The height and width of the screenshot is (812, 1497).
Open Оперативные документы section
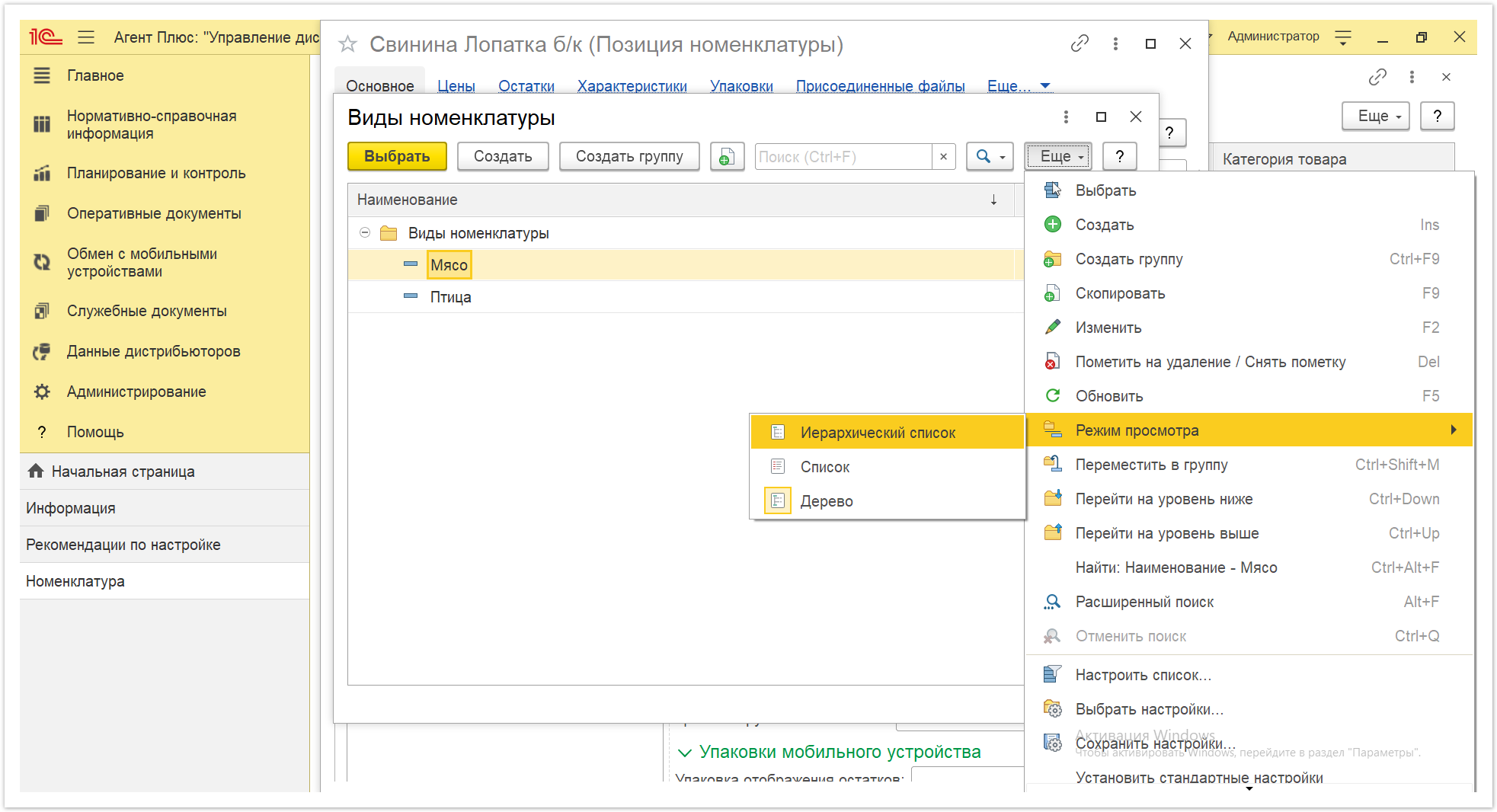coord(154,213)
